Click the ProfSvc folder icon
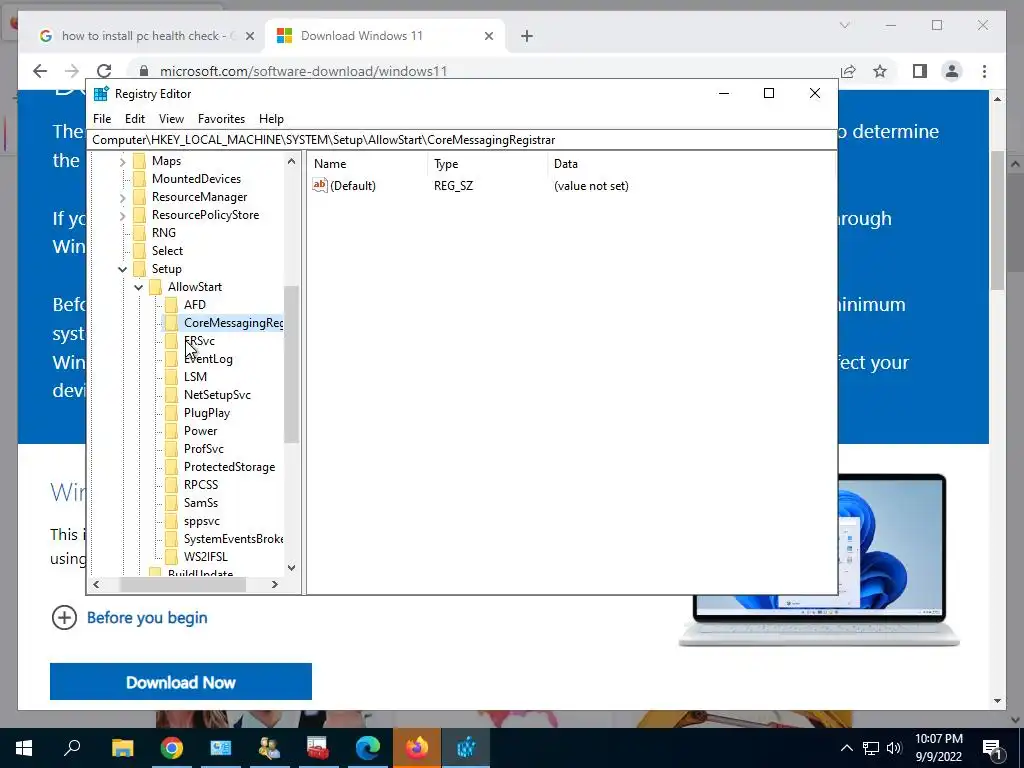Screen dimensions: 1024x768 tap(171, 449)
